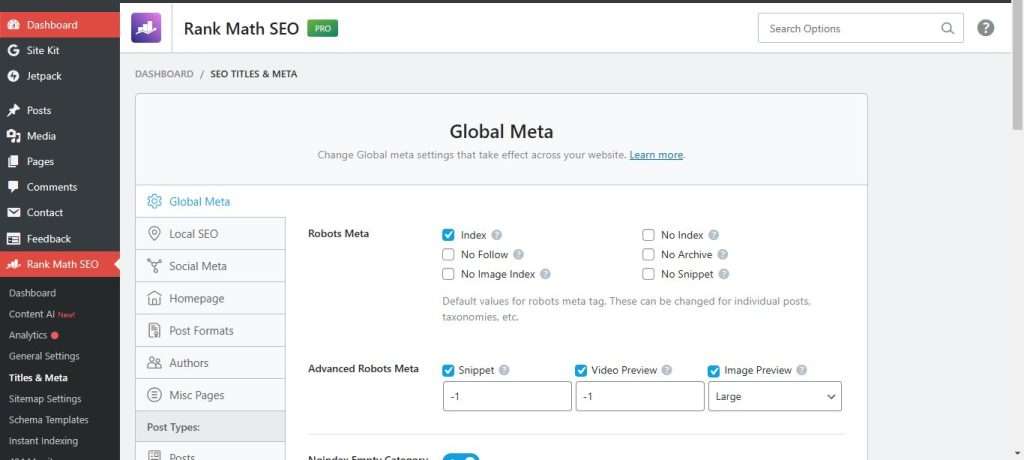Click help icon next to Video Preview

[667, 370]
